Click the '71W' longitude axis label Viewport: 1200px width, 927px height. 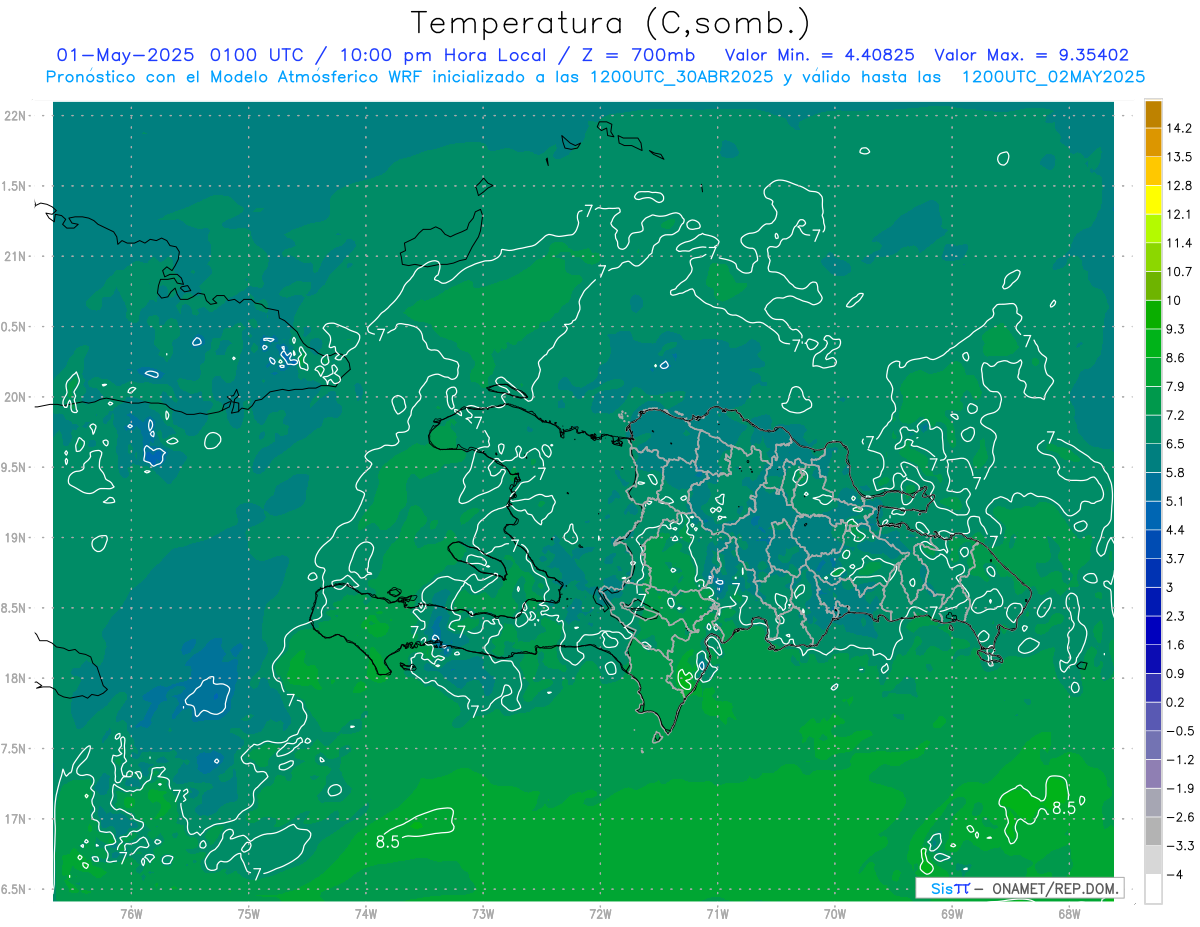[717, 913]
